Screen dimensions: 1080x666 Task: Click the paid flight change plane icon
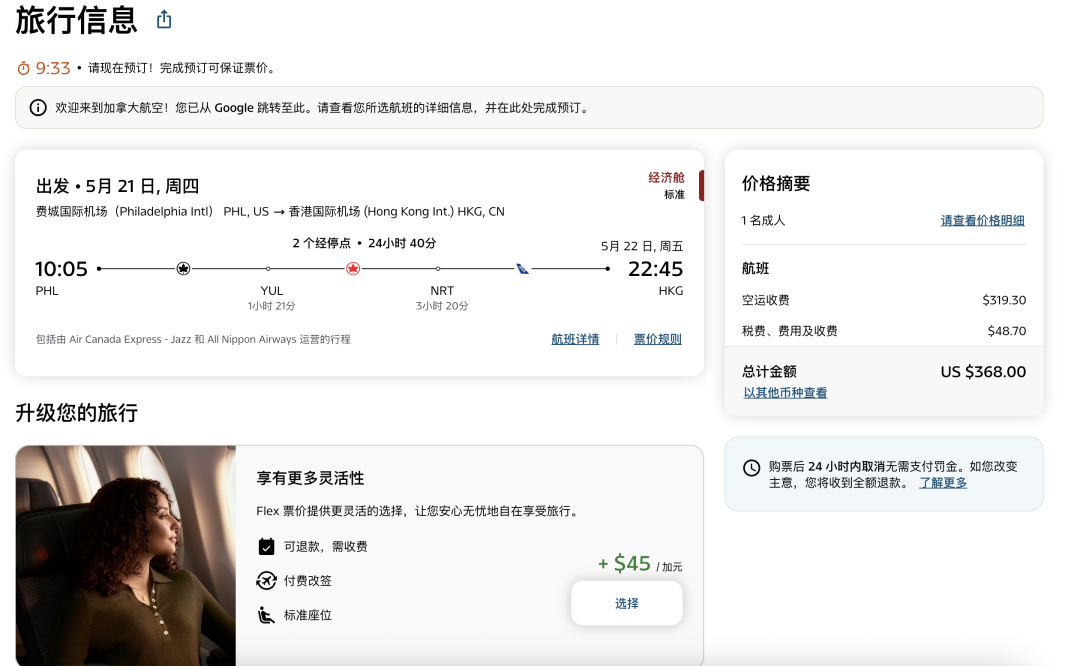click(266, 581)
